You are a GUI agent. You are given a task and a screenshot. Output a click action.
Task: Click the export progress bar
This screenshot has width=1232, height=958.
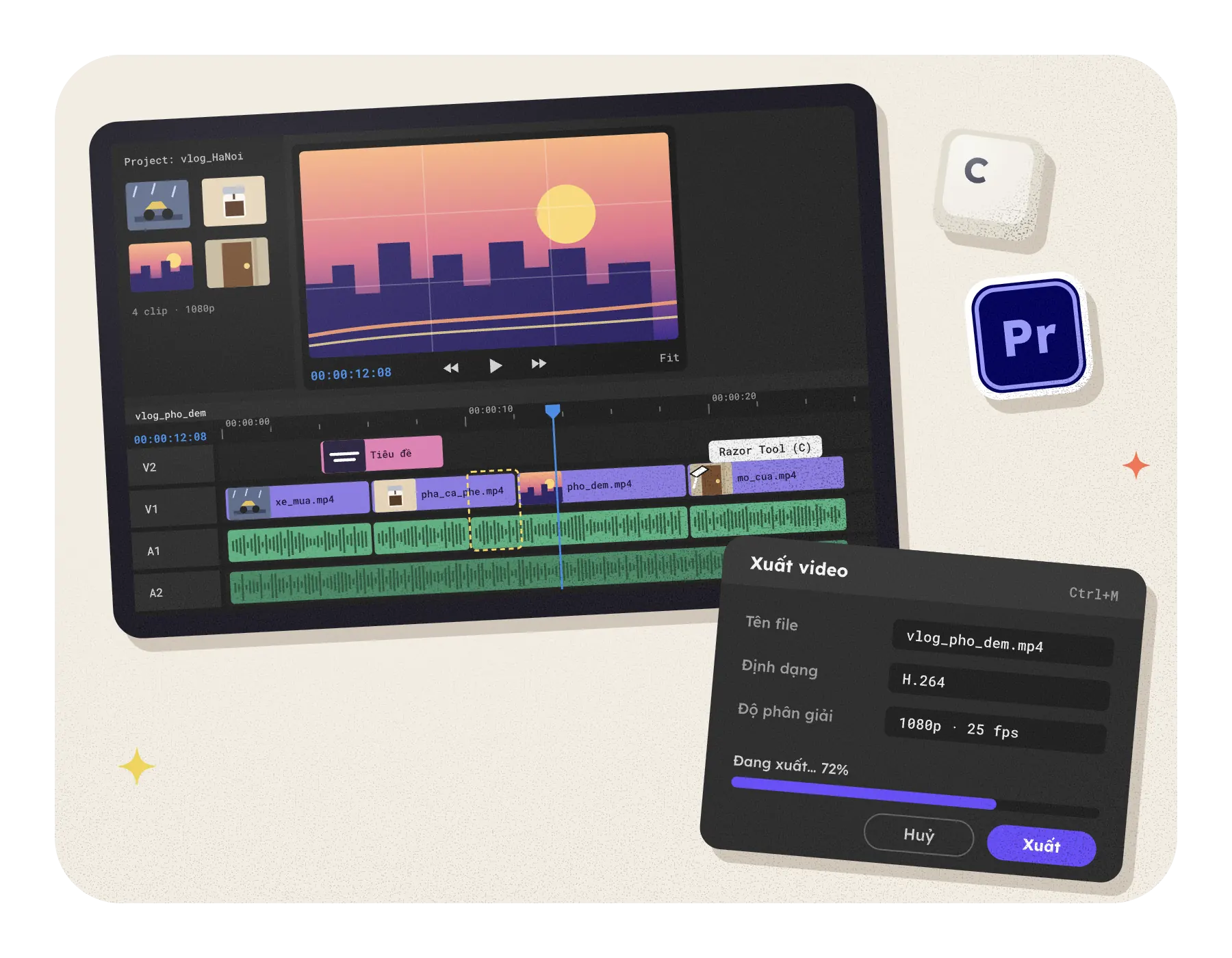point(915,797)
